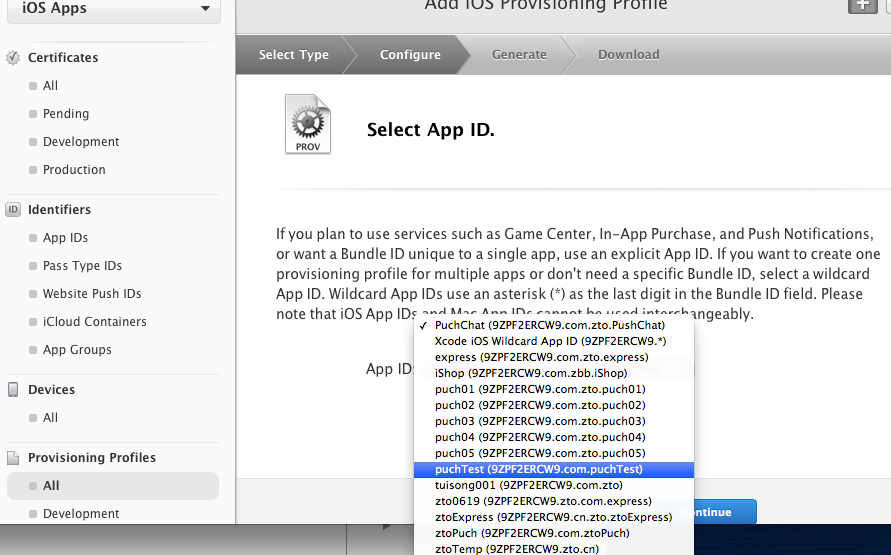Open All under Devices

click(50, 418)
